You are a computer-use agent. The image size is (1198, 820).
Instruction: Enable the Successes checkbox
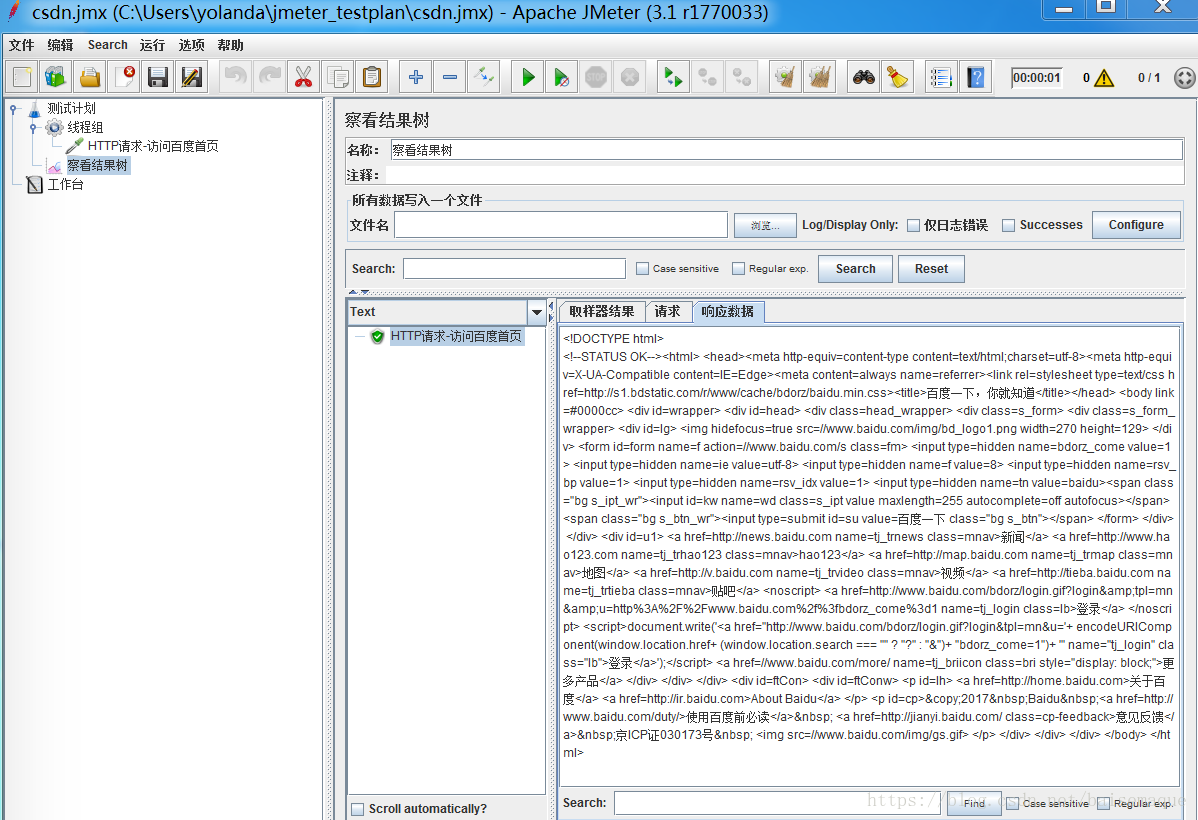pyautogui.click(x=1009, y=225)
